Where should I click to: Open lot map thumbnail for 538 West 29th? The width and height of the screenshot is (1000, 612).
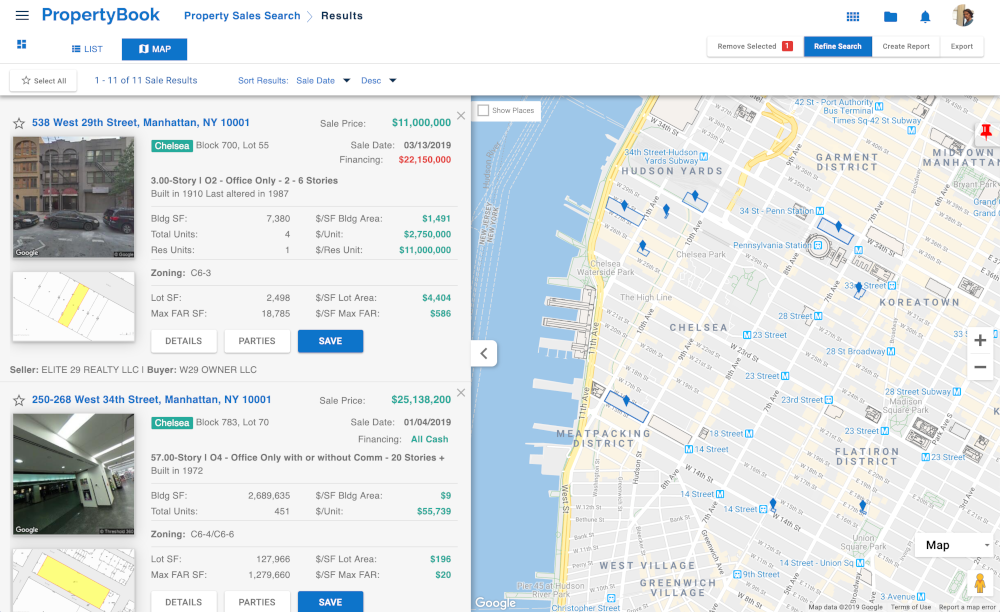coord(73,306)
